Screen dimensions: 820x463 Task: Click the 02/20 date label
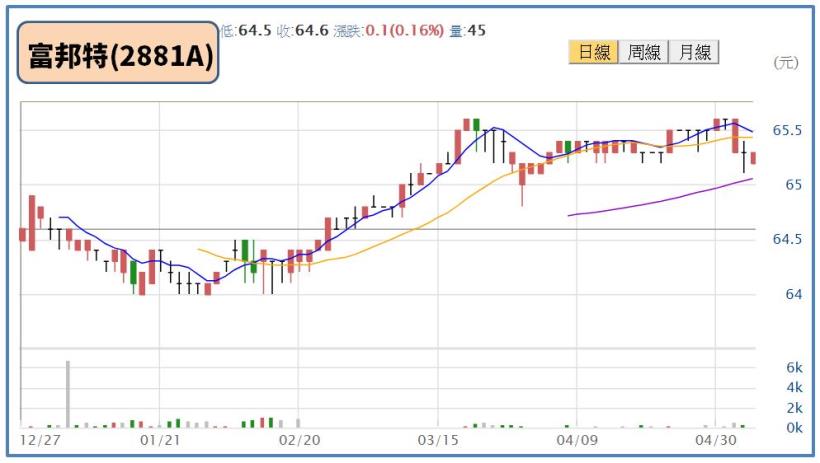point(299,440)
